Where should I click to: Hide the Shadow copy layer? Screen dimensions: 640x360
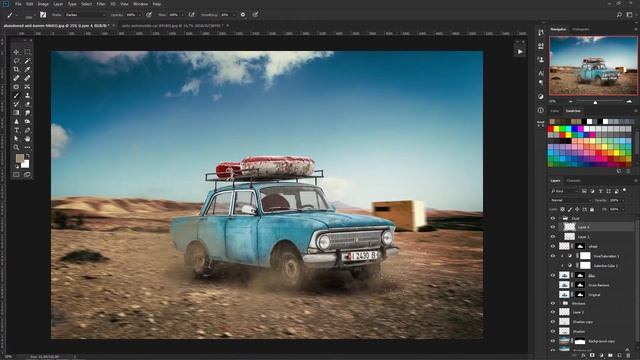click(553, 322)
